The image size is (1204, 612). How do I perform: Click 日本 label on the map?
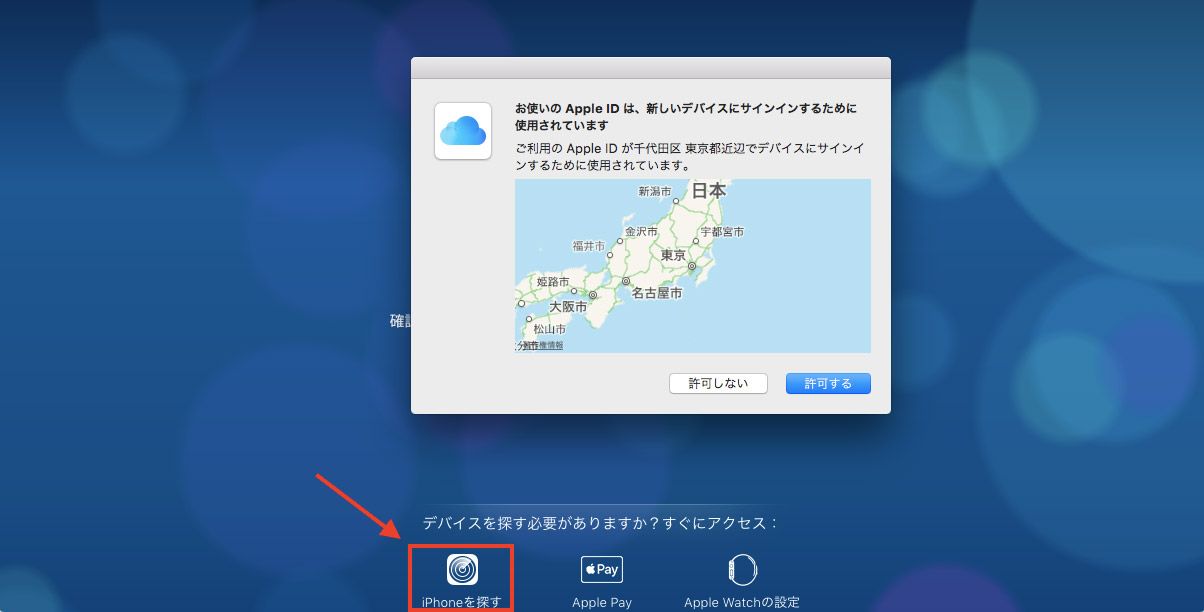(709, 190)
